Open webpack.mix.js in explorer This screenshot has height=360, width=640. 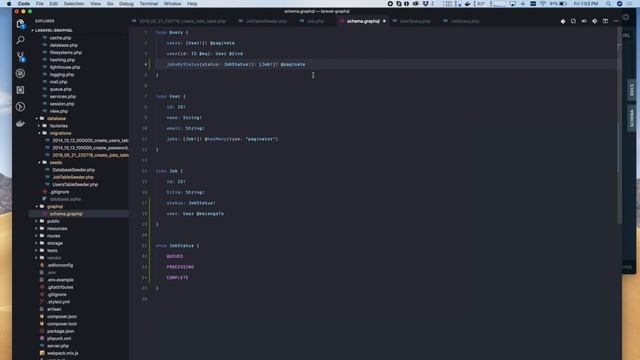tap(62, 353)
